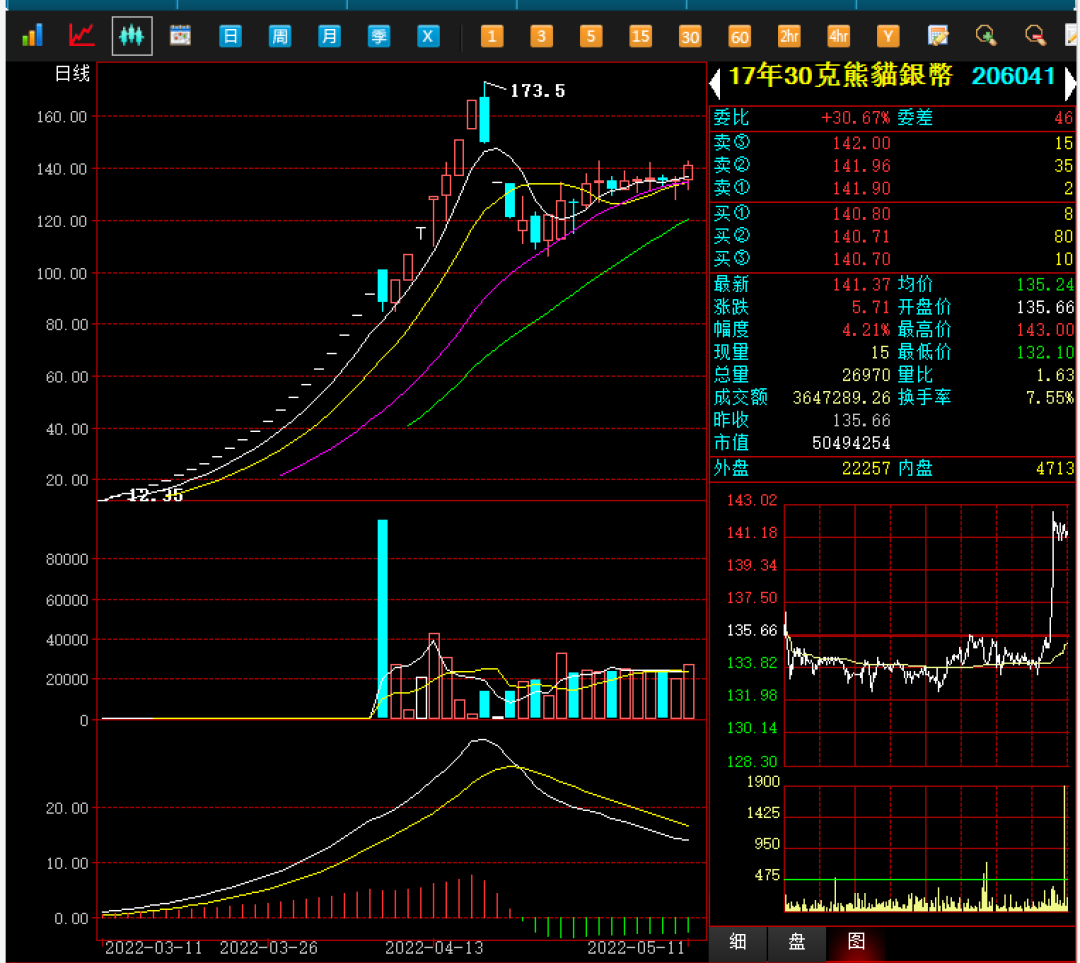Go to next instrument with right arrow
1080x963 pixels.
tap(1070, 83)
